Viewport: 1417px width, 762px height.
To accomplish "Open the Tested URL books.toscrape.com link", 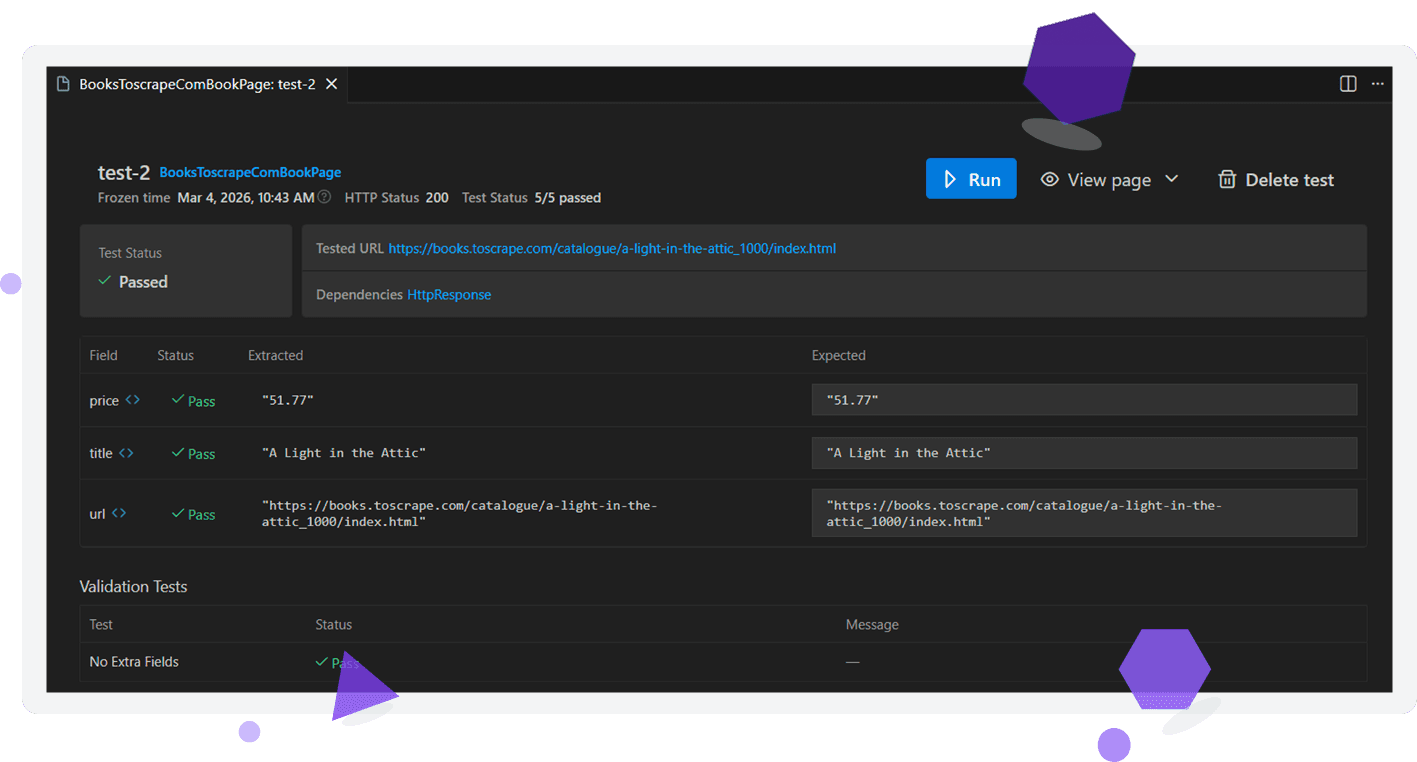I will pos(611,249).
